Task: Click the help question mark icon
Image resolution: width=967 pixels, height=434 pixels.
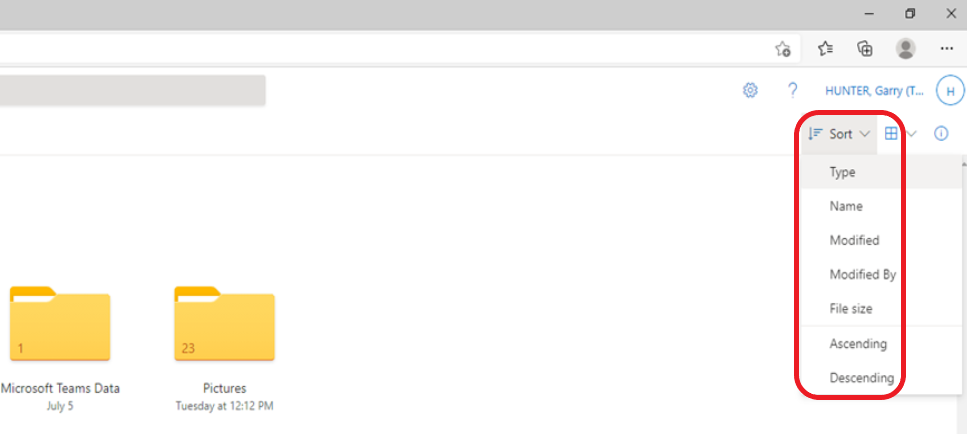Action: [x=793, y=91]
